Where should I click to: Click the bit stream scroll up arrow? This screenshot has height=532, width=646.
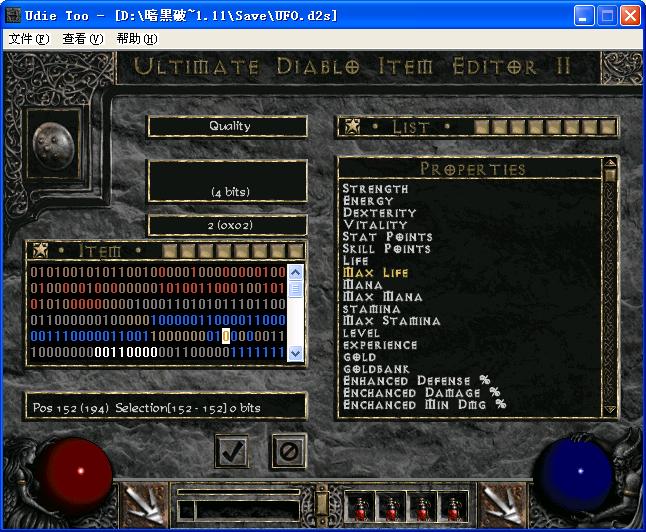tap(295, 272)
